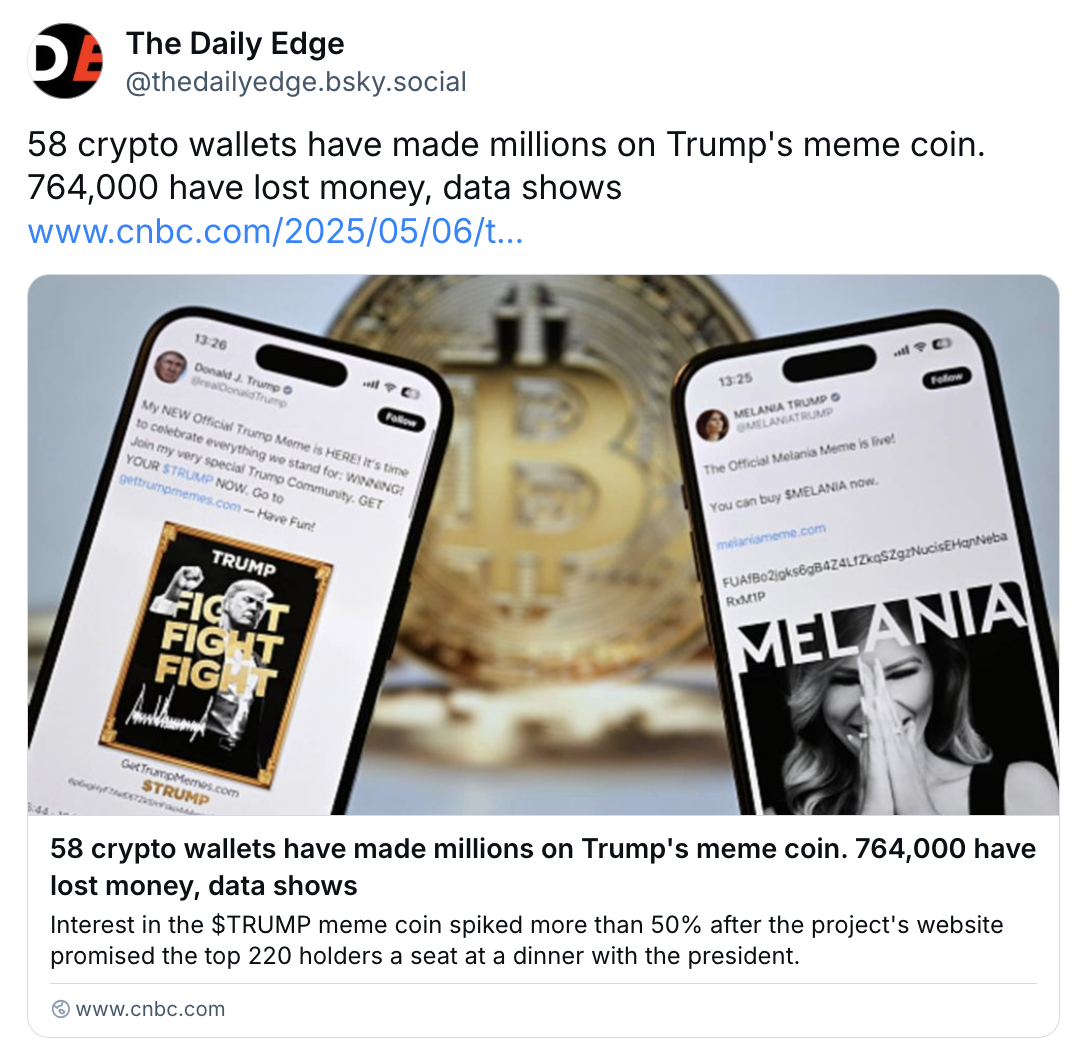Click the Follow button on Trump's phone

click(401, 419)
